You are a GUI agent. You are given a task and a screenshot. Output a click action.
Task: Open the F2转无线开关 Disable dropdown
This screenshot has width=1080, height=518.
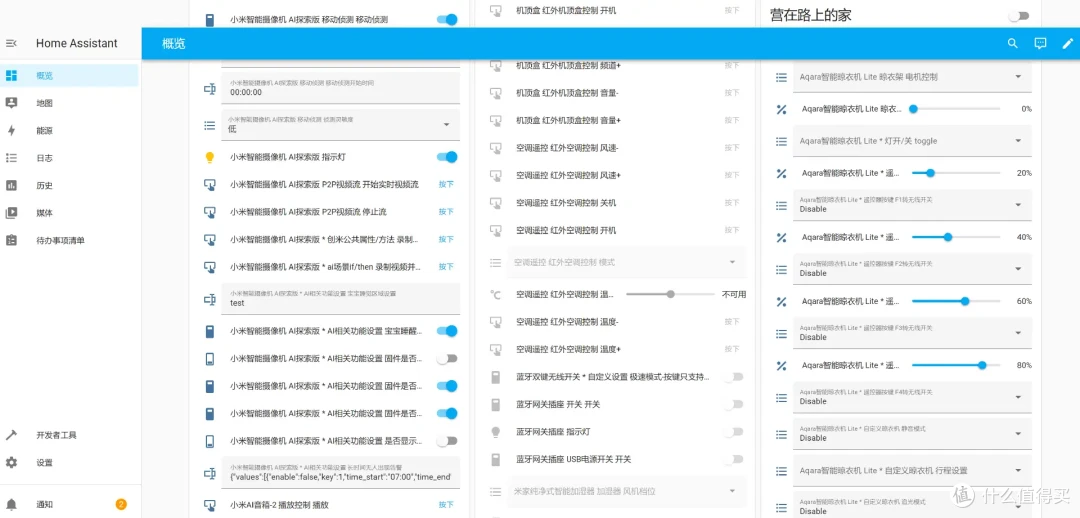coord(913,269)
